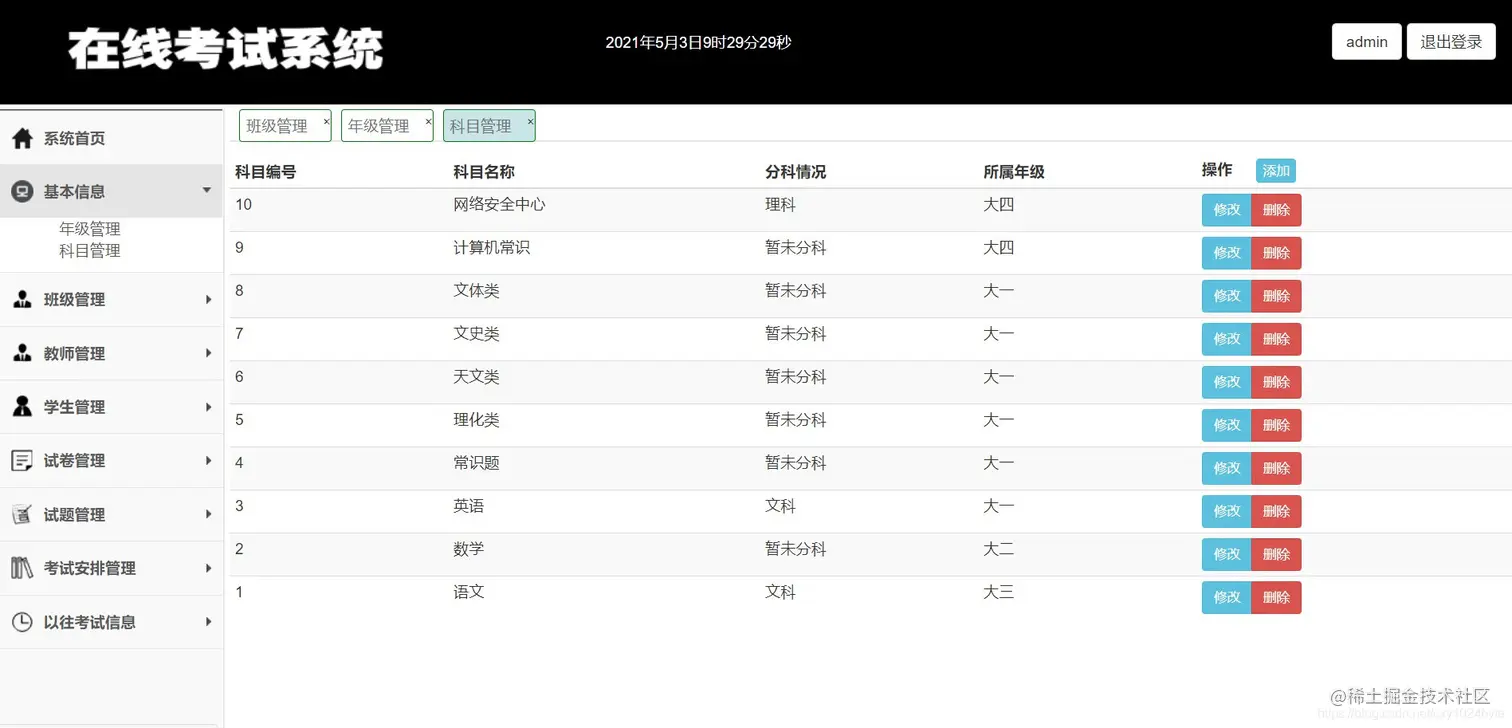The image size is (1512, 728).
Task: Click 修改 for 英语
Action: point(1227,511)
